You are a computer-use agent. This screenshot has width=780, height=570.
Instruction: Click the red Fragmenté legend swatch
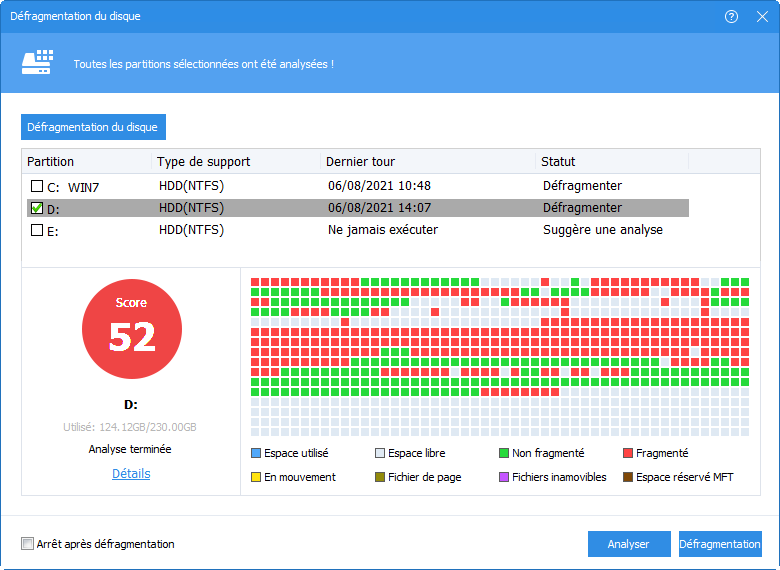tap(629, 453)
